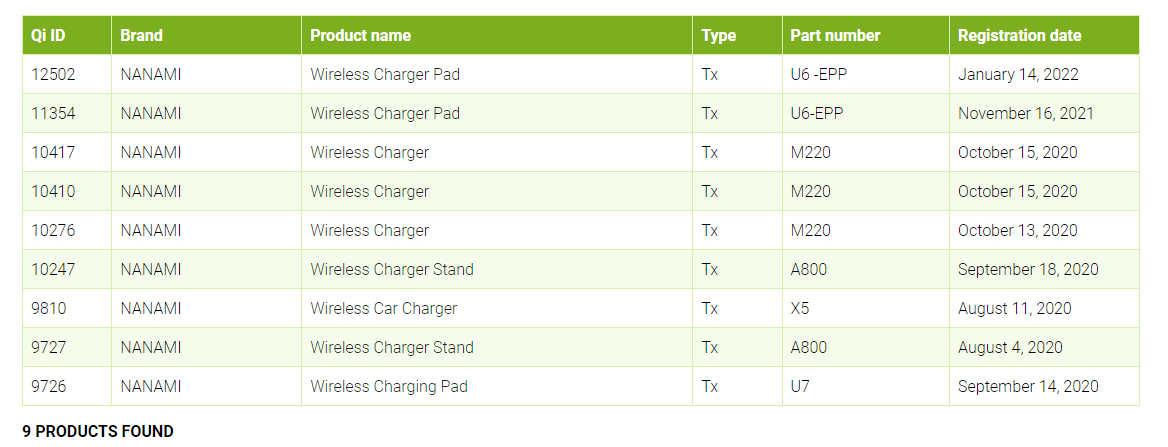The height and width of the screenshot is (447, 1168).
Task: Open the row with Qi ID 10417
Action: [53, 152]
